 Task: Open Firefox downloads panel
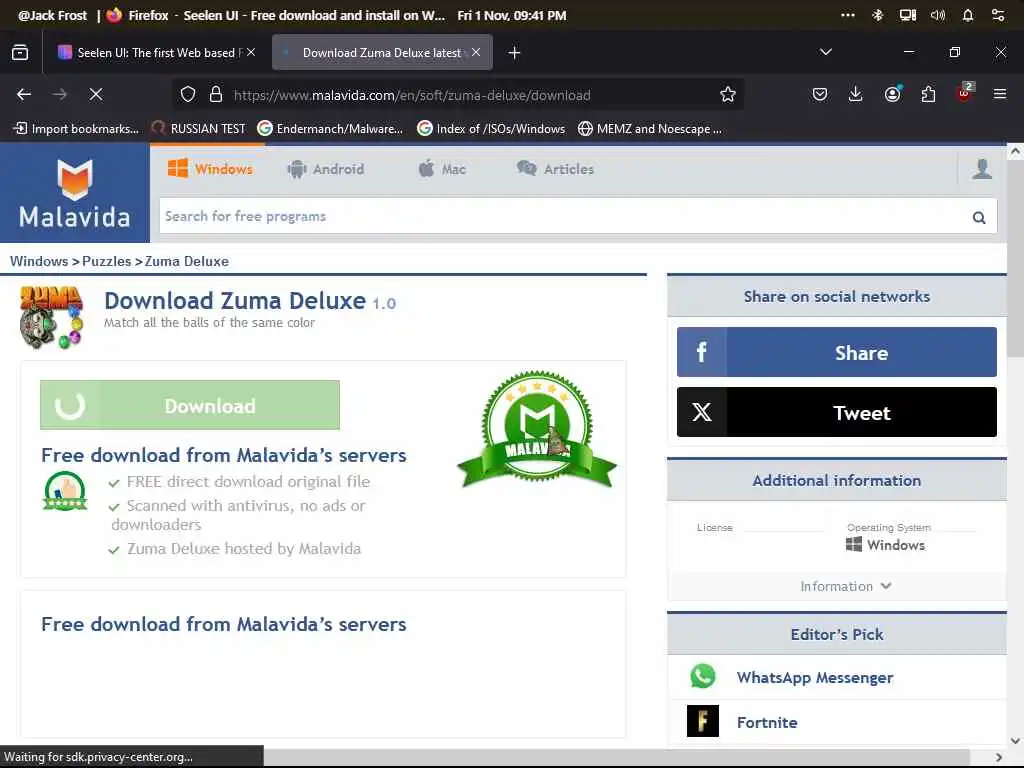(x=856, y=95)
